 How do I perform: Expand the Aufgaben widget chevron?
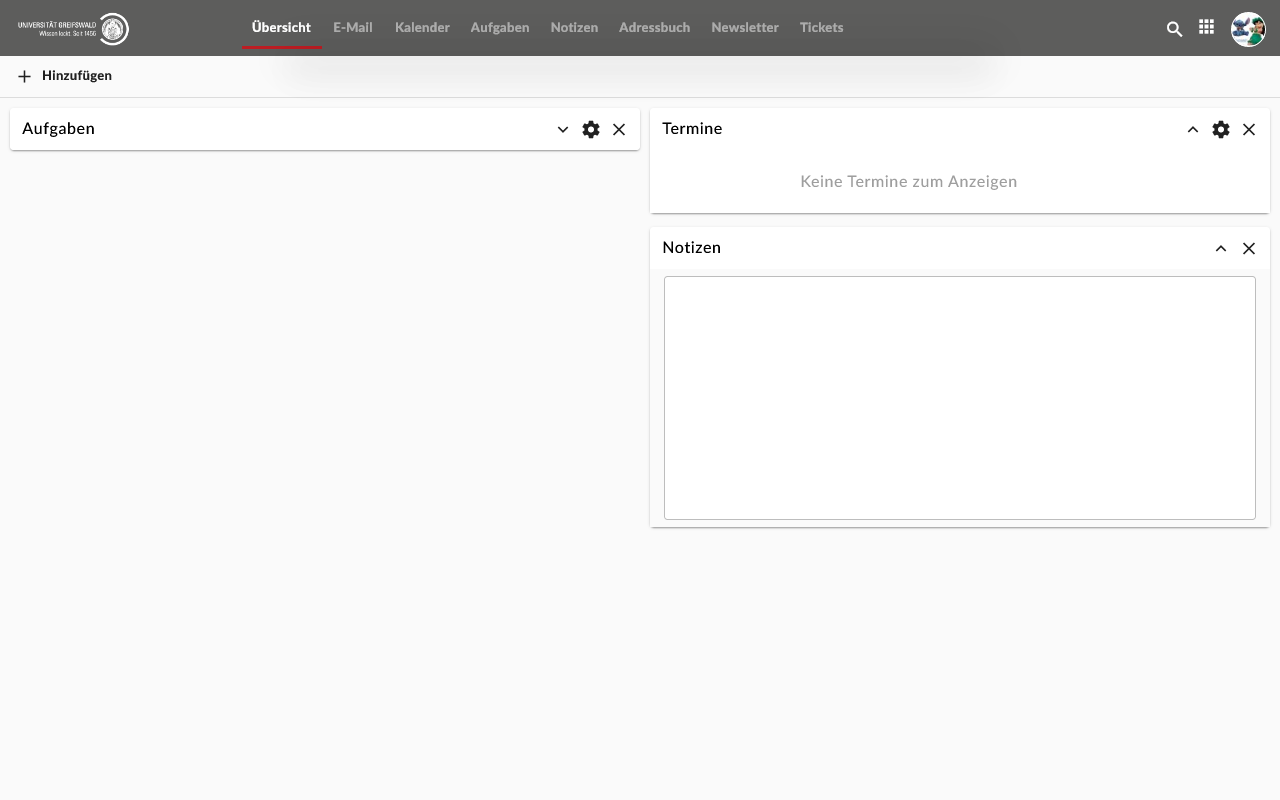click(x=563, y=129)
